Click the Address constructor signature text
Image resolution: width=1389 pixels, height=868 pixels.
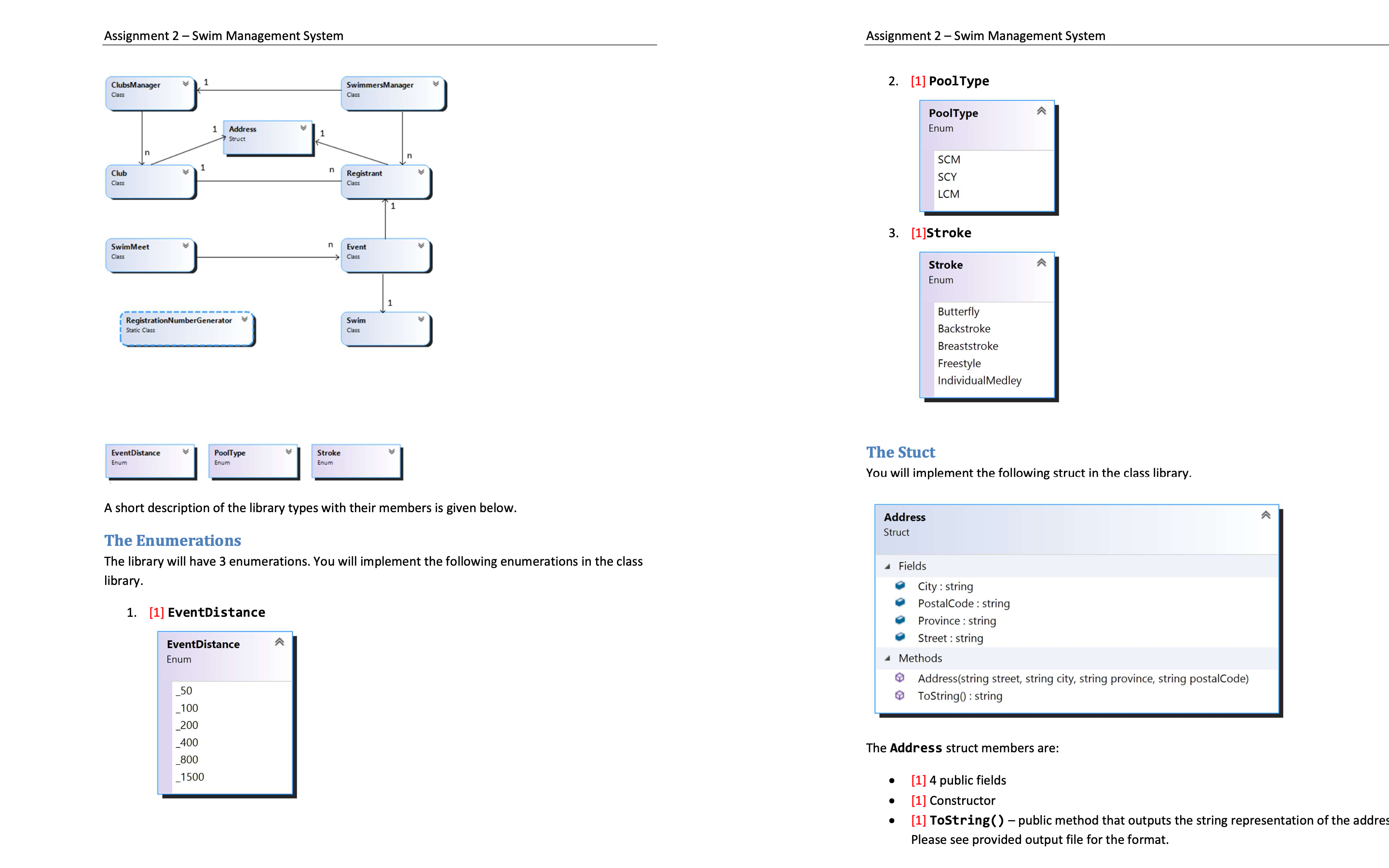coord(1083,678)
